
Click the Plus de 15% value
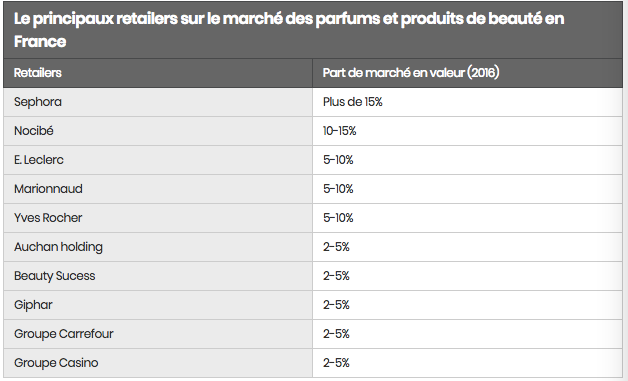pos(352,102)
